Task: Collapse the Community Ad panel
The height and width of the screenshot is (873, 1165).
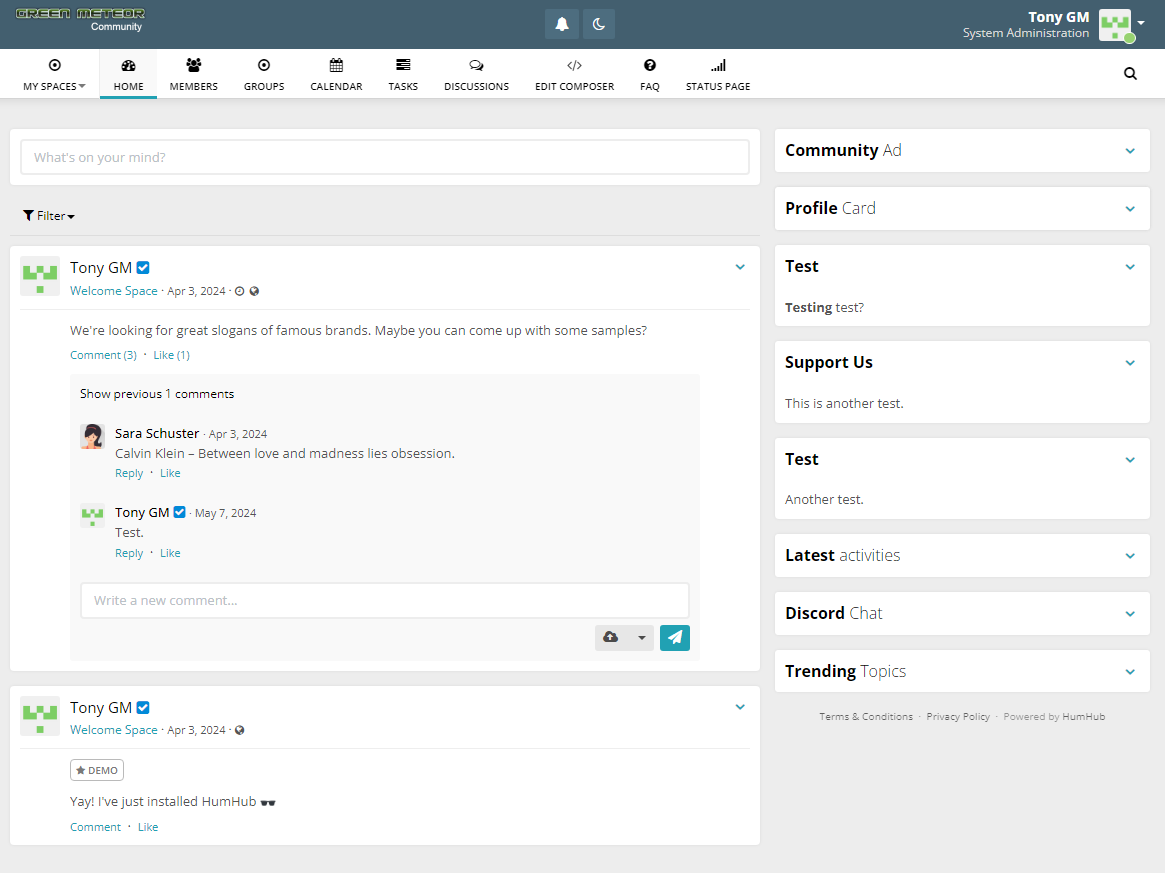Action: pos(1130,151)
